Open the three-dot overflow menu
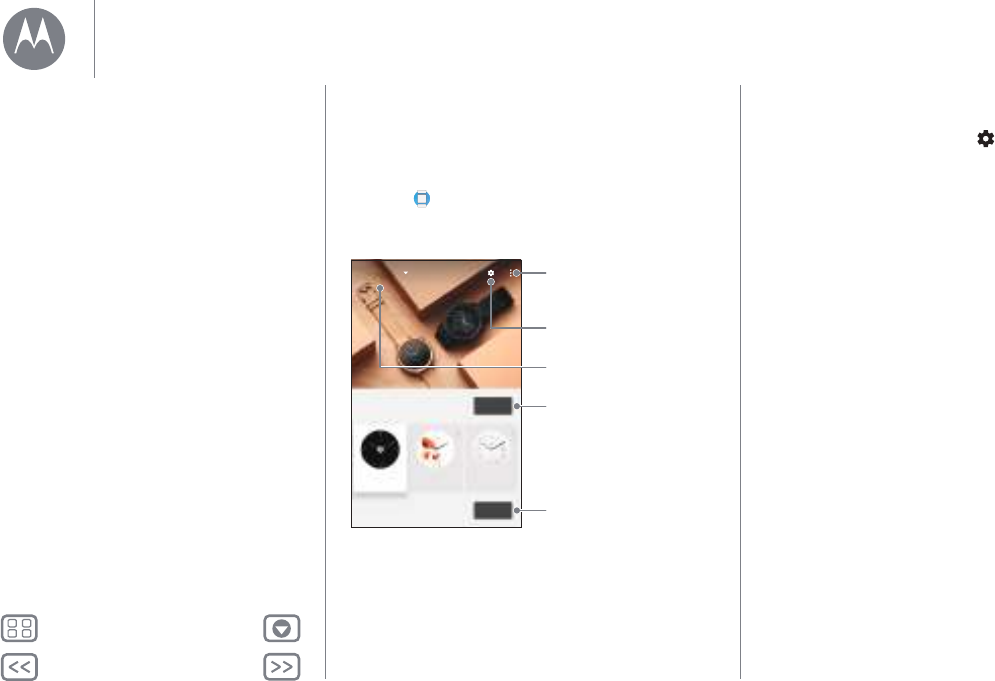Viewport: 995px width, 681px height. coord(511,273)
